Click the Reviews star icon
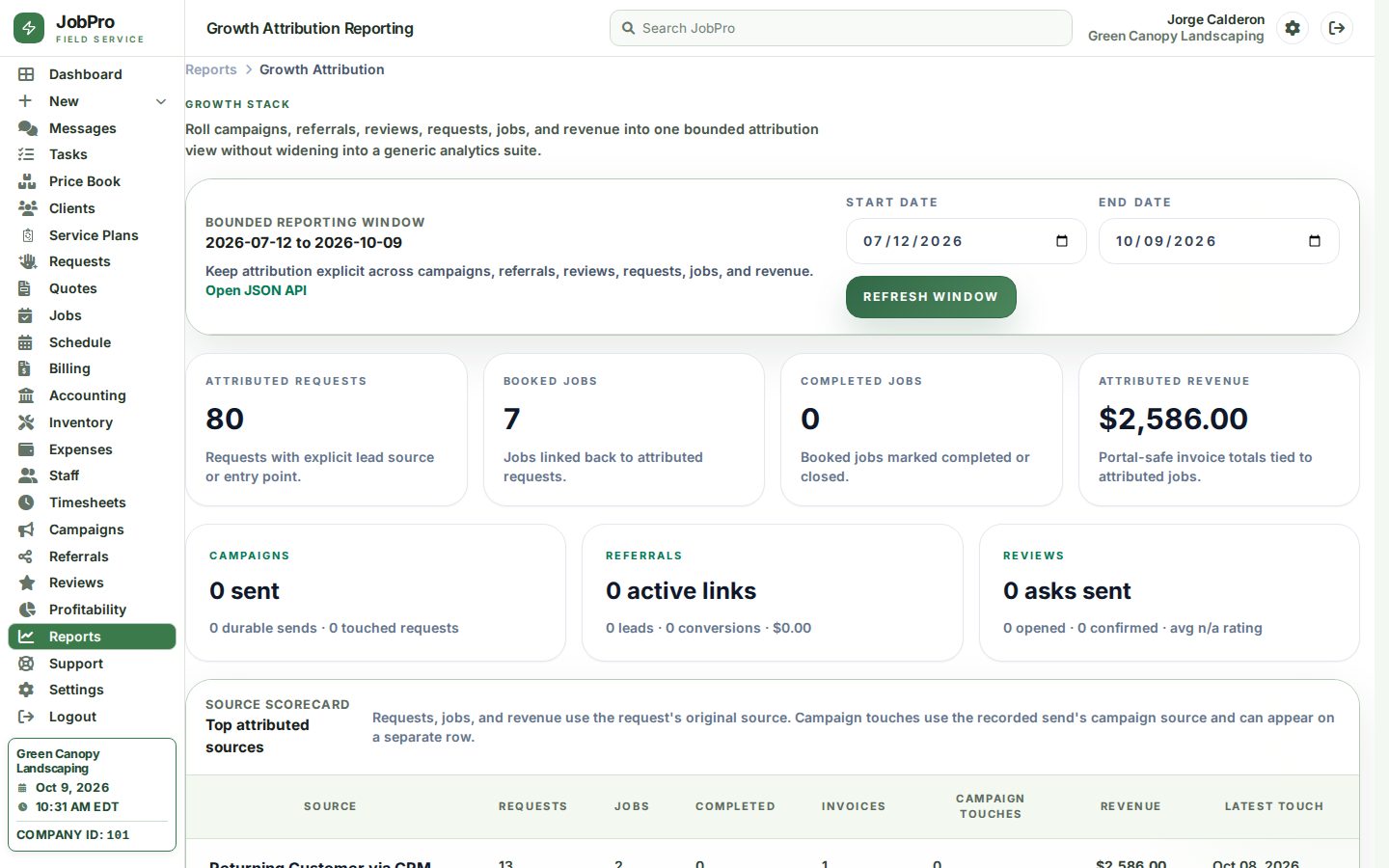Image resolution: width=1389 pixels, height=868 pixels. pyautogui.click(x=27, y=583)
